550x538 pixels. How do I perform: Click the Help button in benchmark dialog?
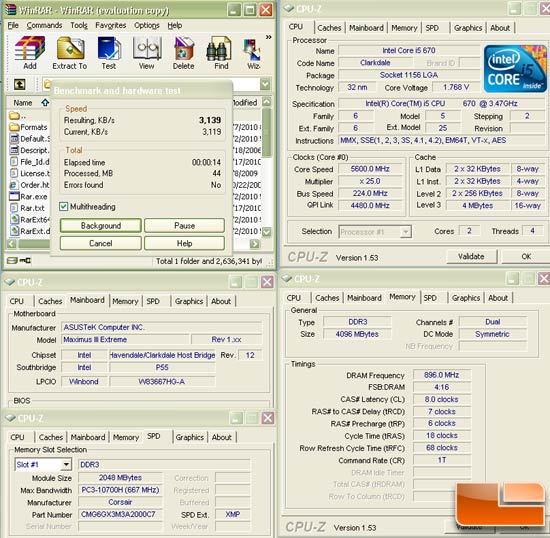coord(185,243)
